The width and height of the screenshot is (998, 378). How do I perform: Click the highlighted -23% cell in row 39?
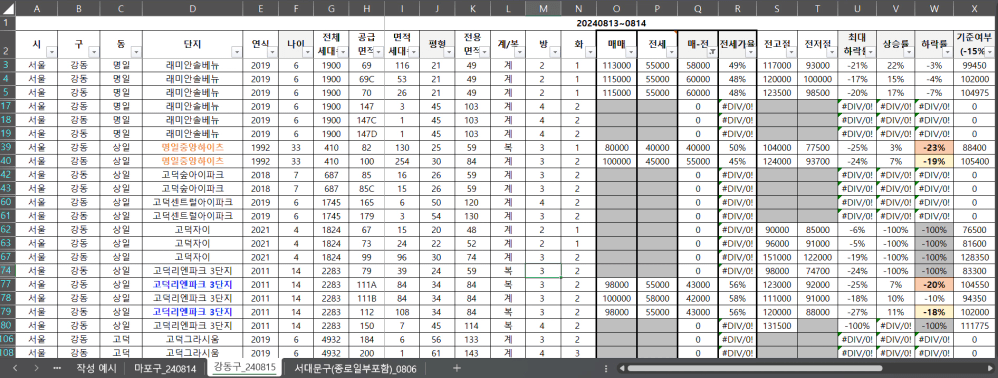(934, 148)
